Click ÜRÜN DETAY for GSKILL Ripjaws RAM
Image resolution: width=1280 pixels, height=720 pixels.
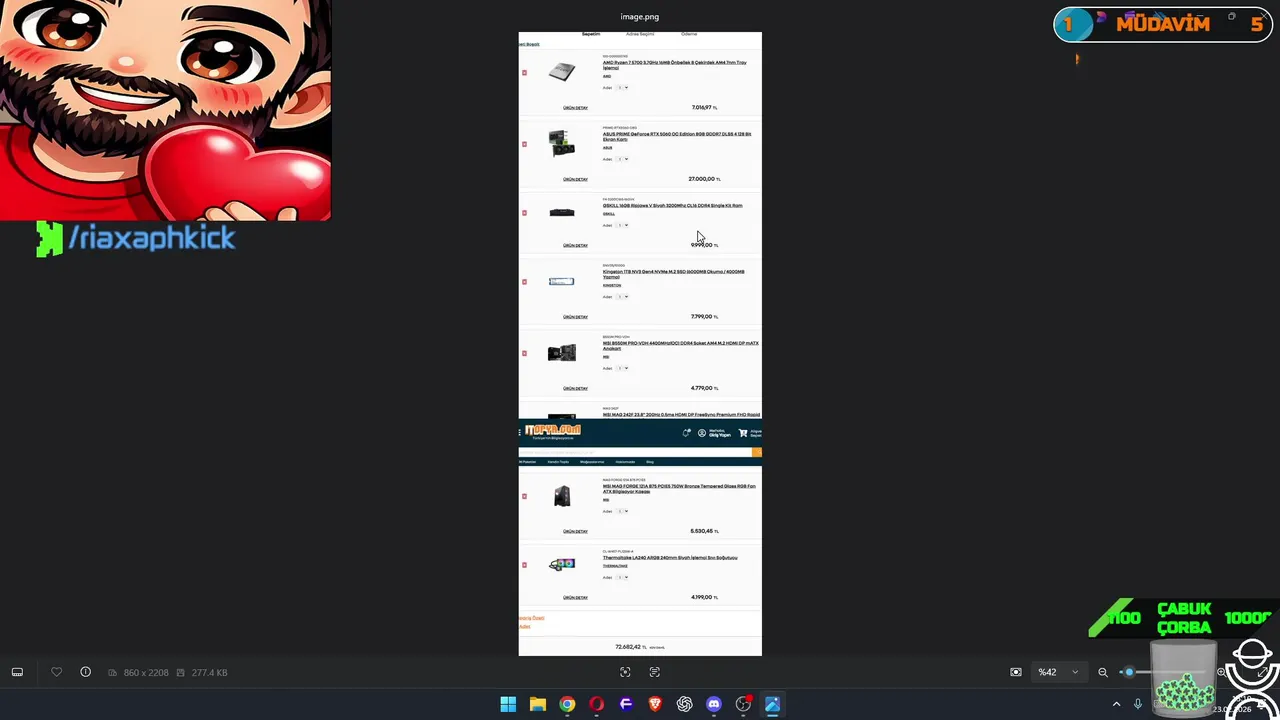pyautogui.click(x=575, y=245)
